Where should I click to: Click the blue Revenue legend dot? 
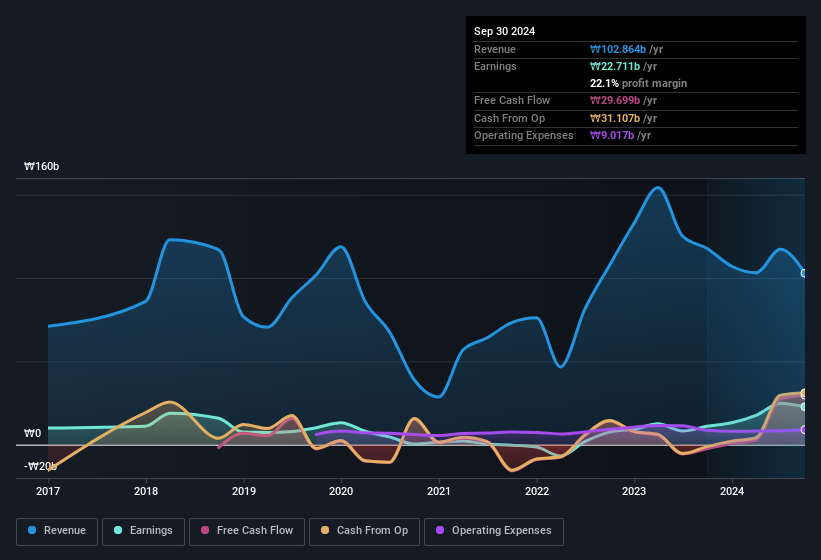33,531
